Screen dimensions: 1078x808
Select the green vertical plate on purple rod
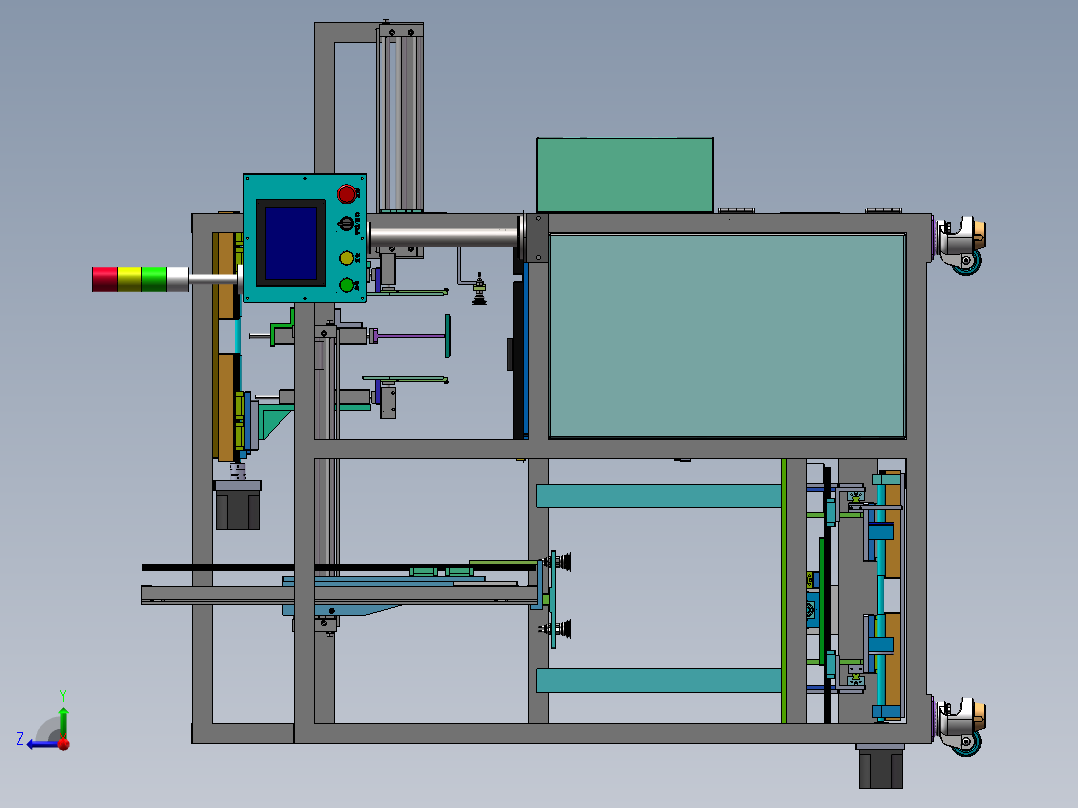[x=448, y=336]
